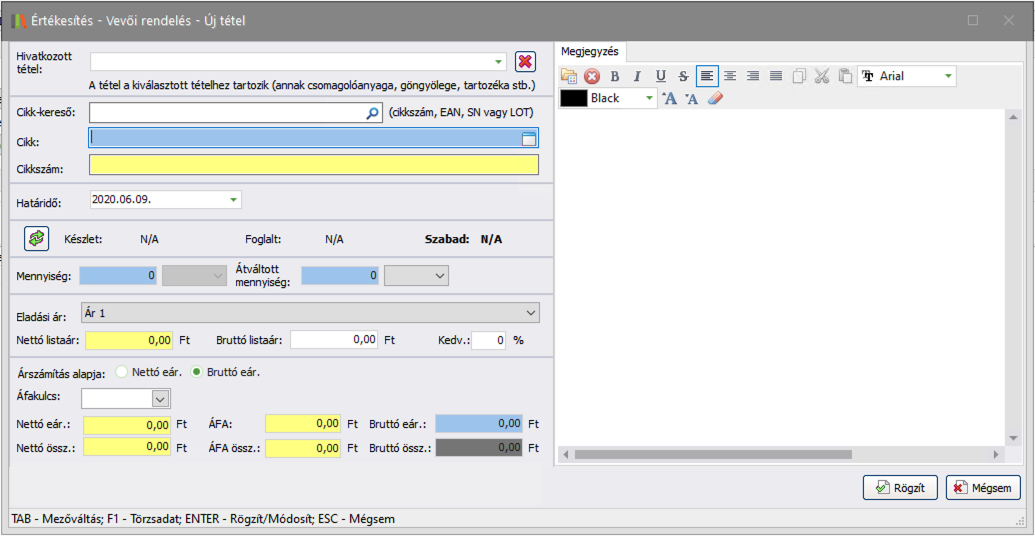Center align the note text

coord(730,76)
